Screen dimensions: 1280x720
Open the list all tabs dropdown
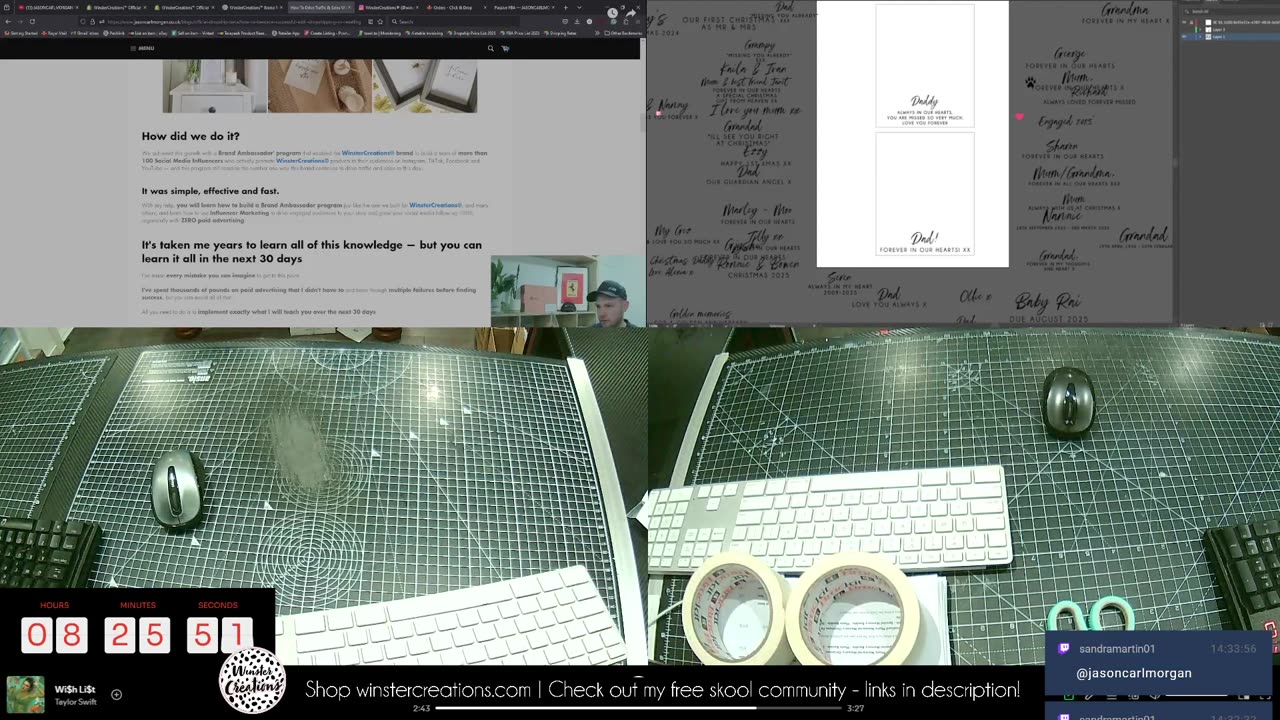click(x=579, y=8)
